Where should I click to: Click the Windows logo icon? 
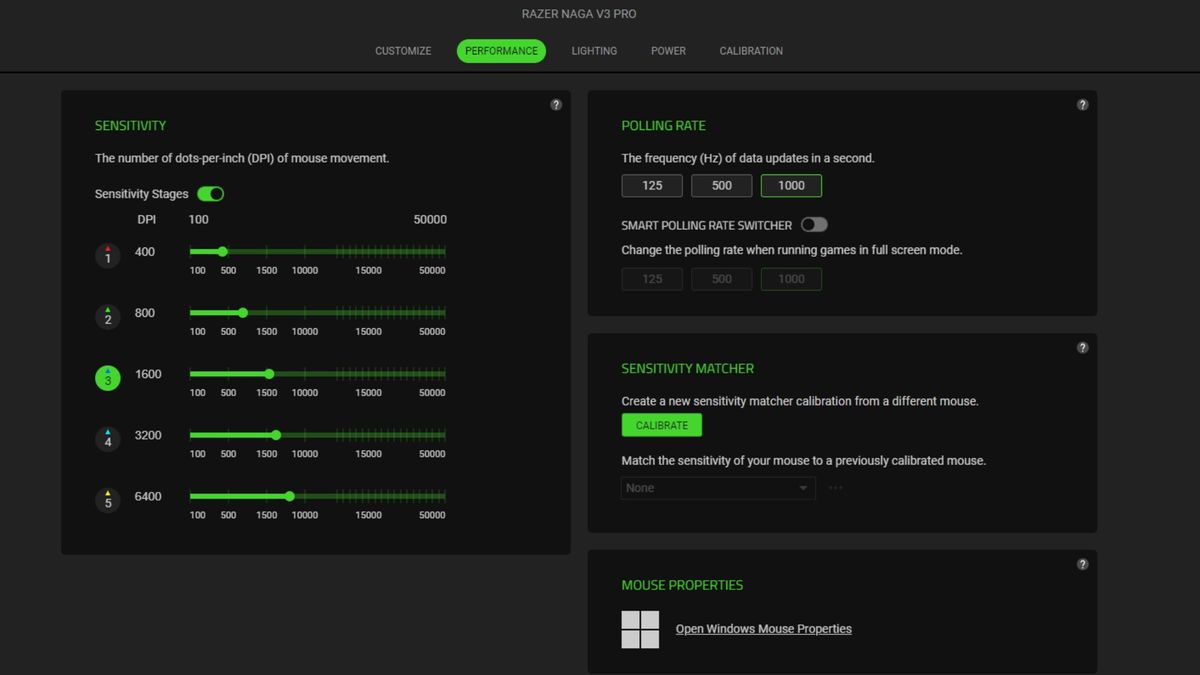pyautogui.click(x=640, y=629)
